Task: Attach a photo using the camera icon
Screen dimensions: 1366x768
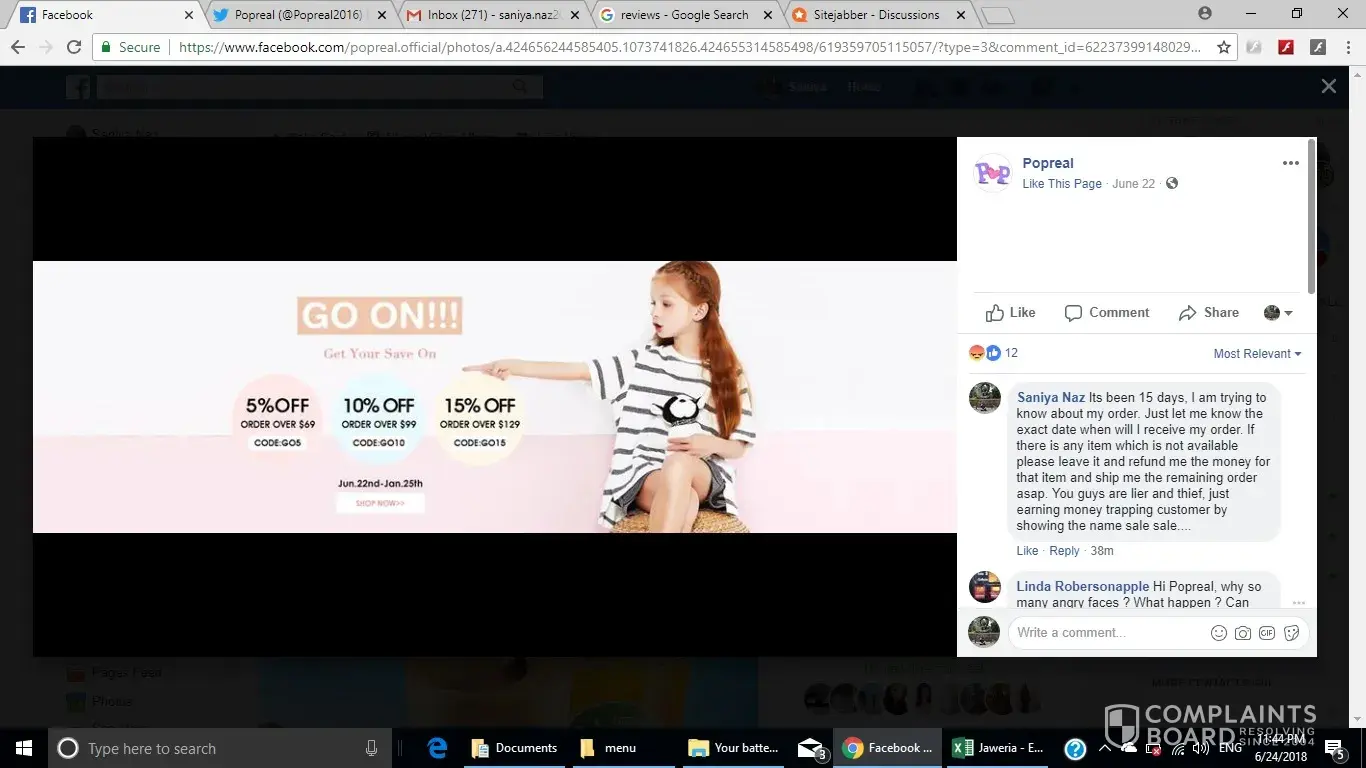Action: [x=1243, y=633]
